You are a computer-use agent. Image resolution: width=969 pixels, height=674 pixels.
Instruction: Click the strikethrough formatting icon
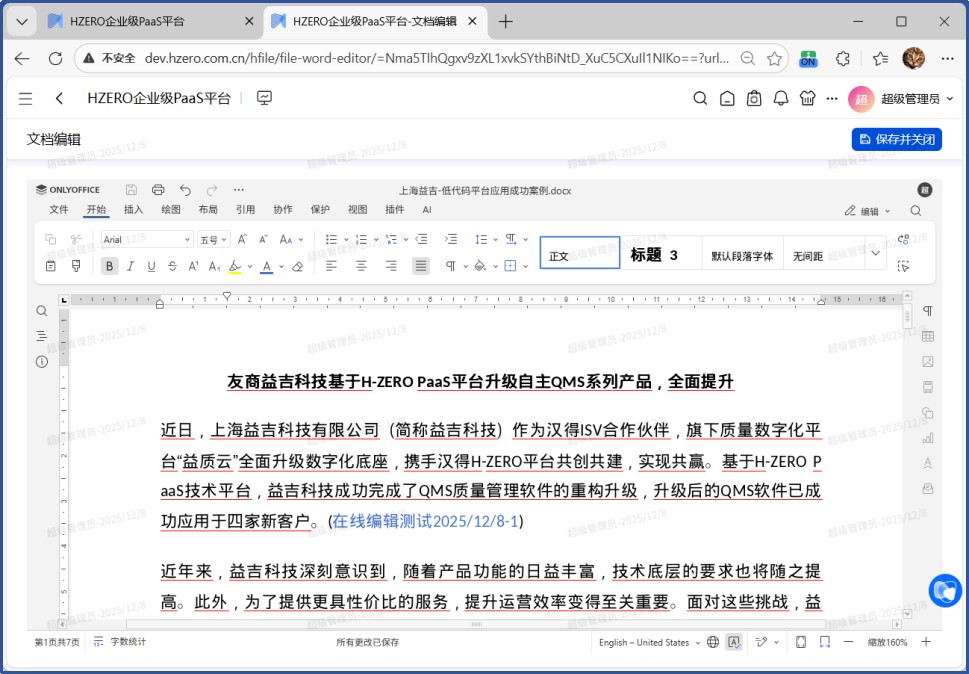[x=172, y=266]
